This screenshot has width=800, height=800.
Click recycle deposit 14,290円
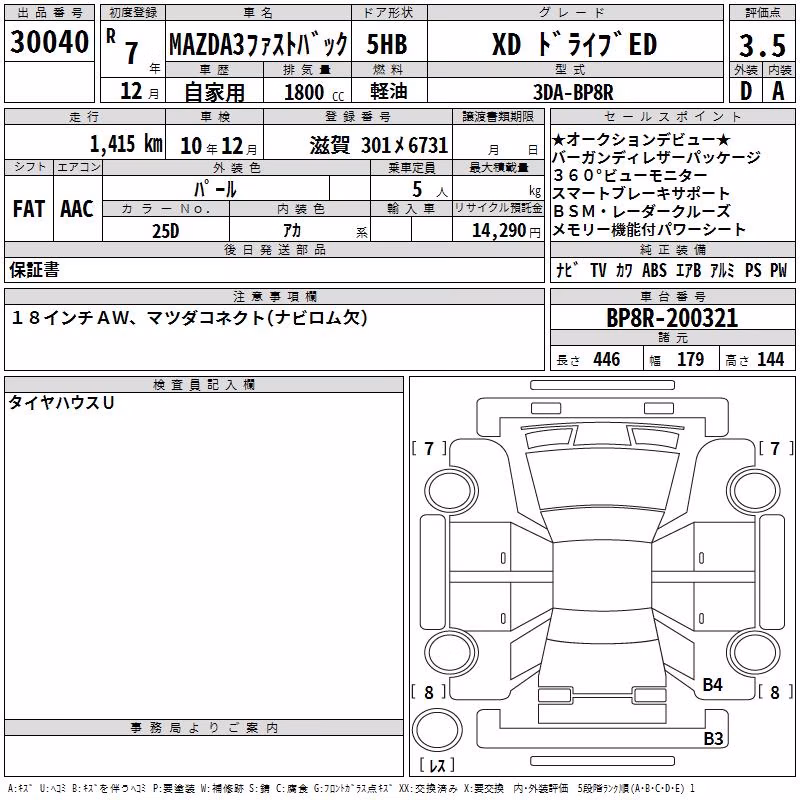[x=506, y=231]
